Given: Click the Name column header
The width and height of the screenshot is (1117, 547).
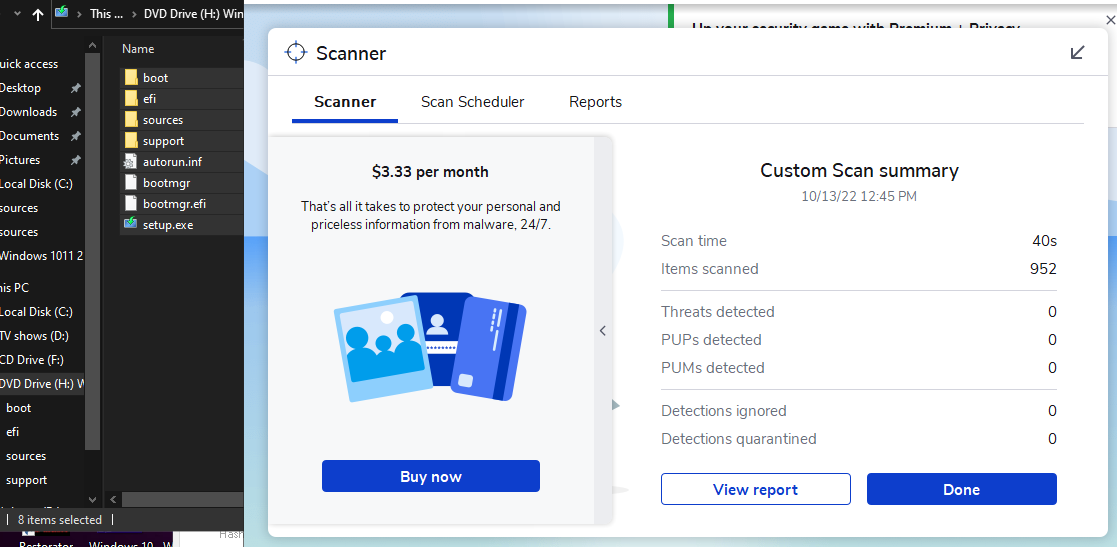Looking at the screenshot, I should tap(138, 49).
